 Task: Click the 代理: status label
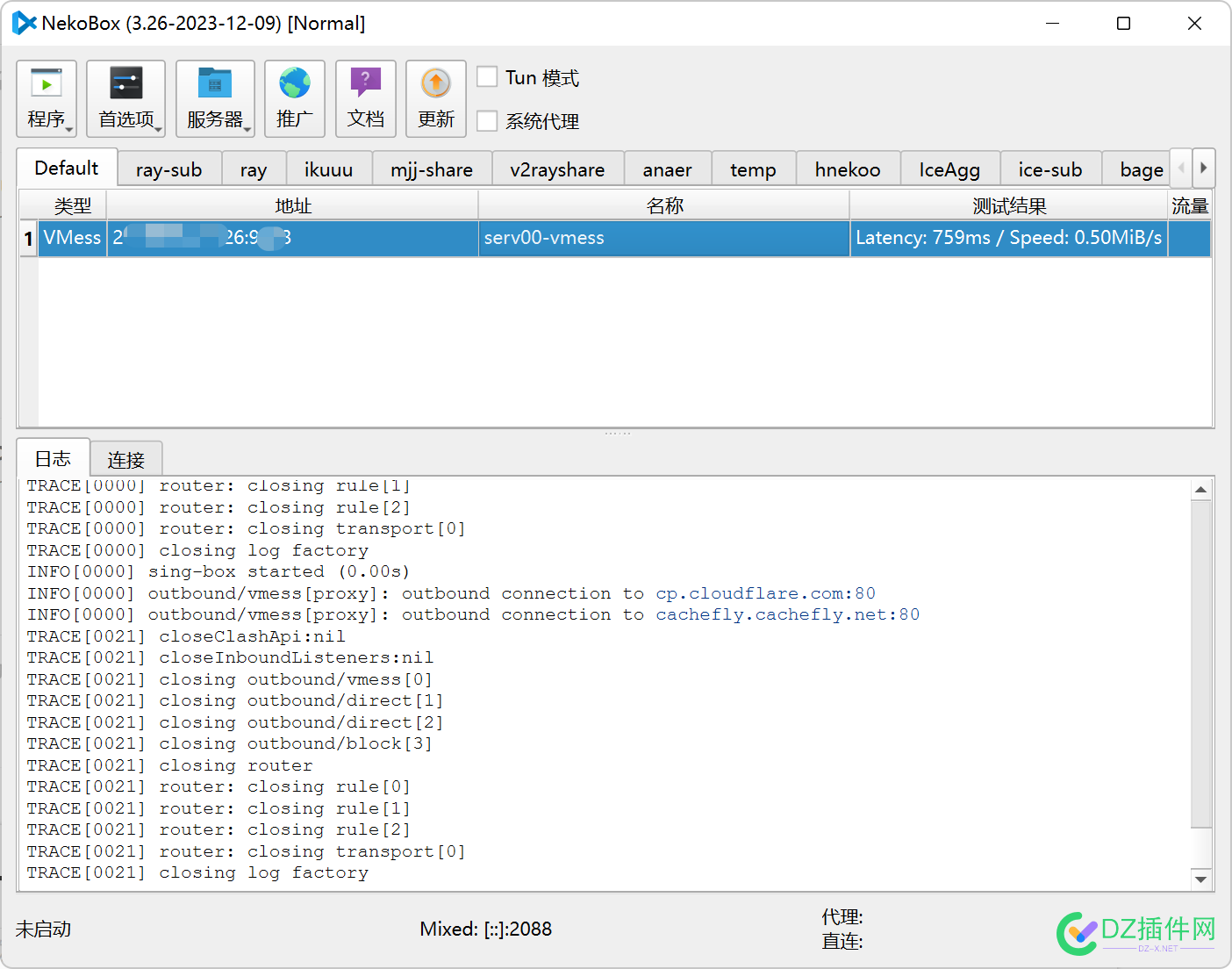[x=842, y=917]
